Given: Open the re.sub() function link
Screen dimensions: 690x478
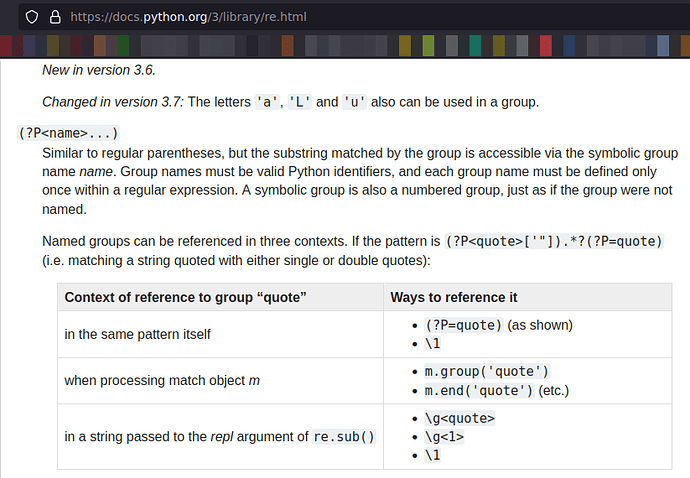Looking at the screenshot, I should [x=344, y=437].
